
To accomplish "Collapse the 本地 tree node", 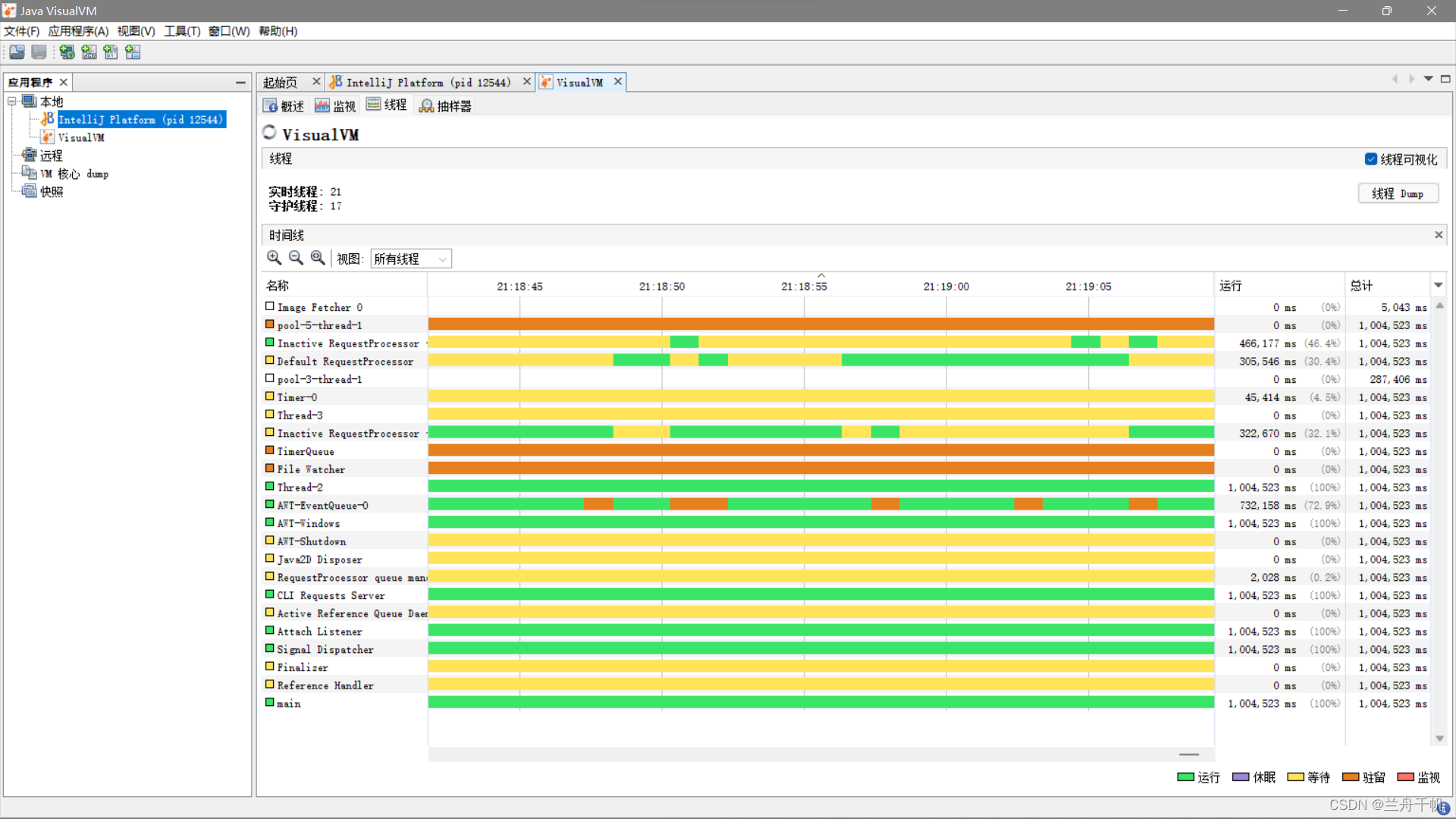I will tap(12, 101).
